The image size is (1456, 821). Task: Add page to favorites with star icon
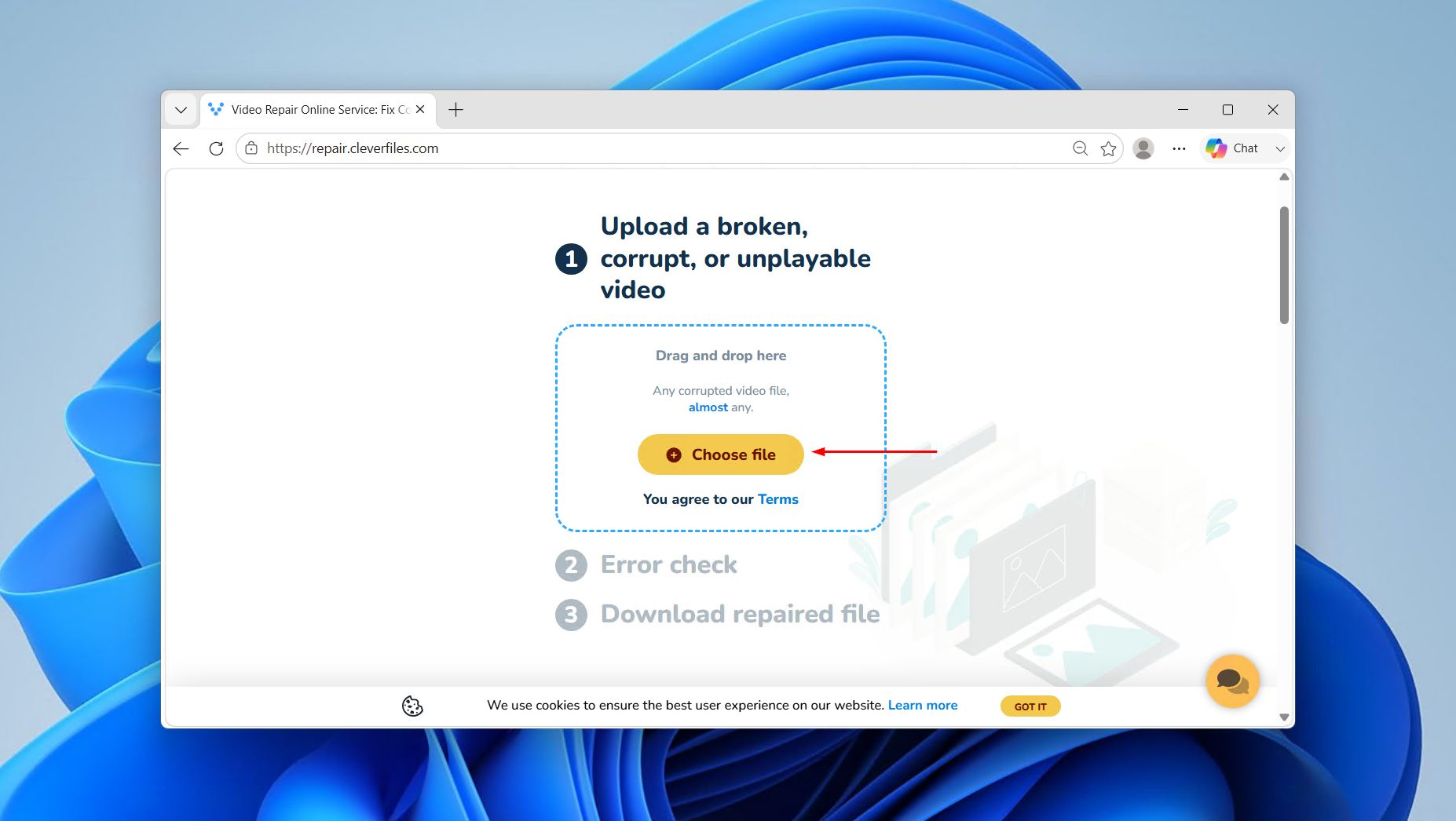(x=1108, y=148)
